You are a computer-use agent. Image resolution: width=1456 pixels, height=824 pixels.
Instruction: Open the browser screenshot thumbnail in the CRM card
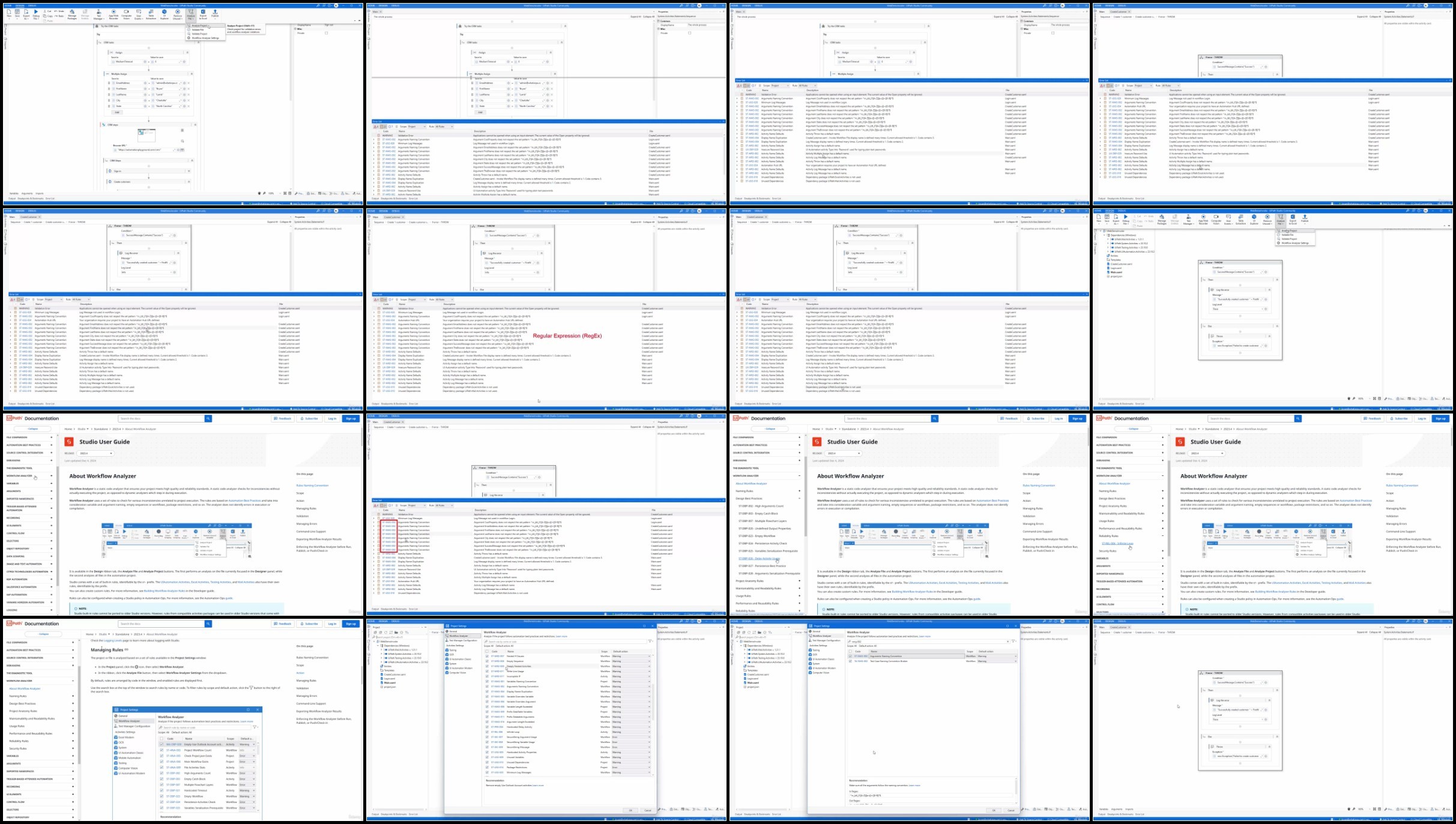(147, 135)
